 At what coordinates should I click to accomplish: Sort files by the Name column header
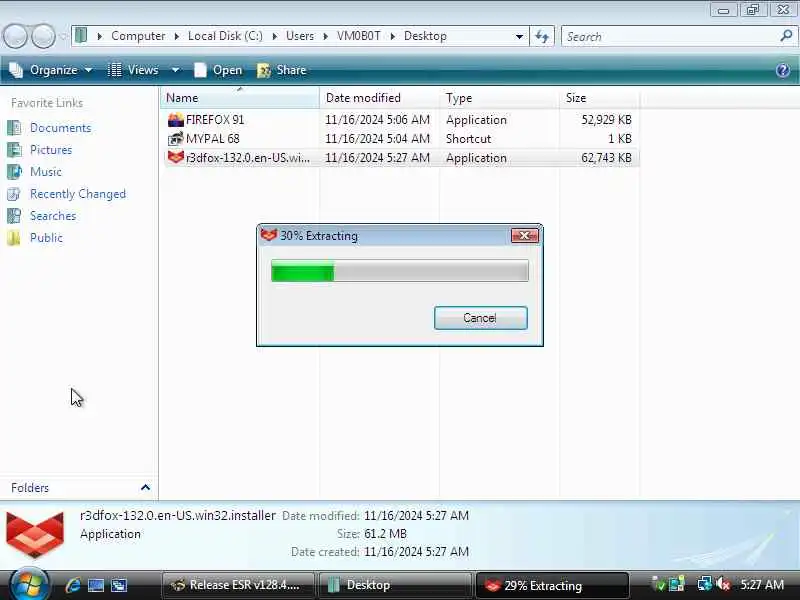tap(240, 98)
